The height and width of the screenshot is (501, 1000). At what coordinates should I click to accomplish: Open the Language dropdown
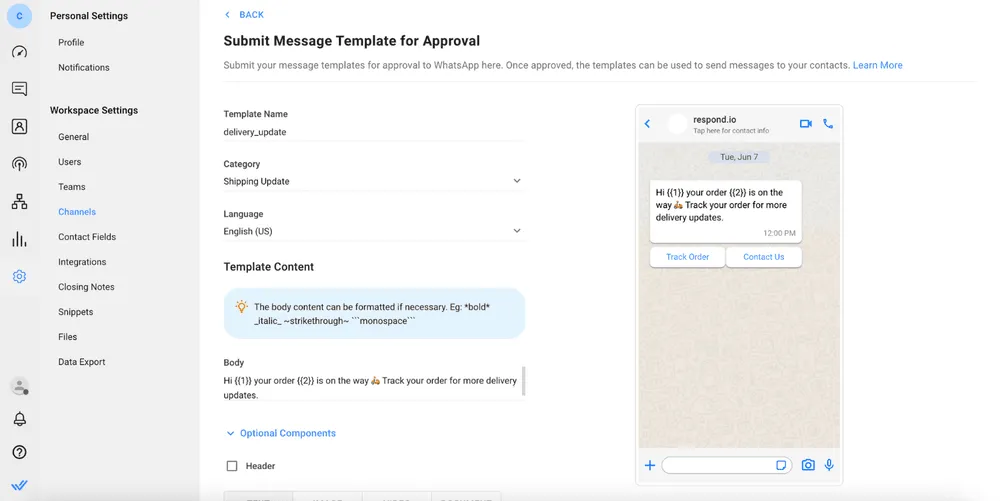[372, 231]
